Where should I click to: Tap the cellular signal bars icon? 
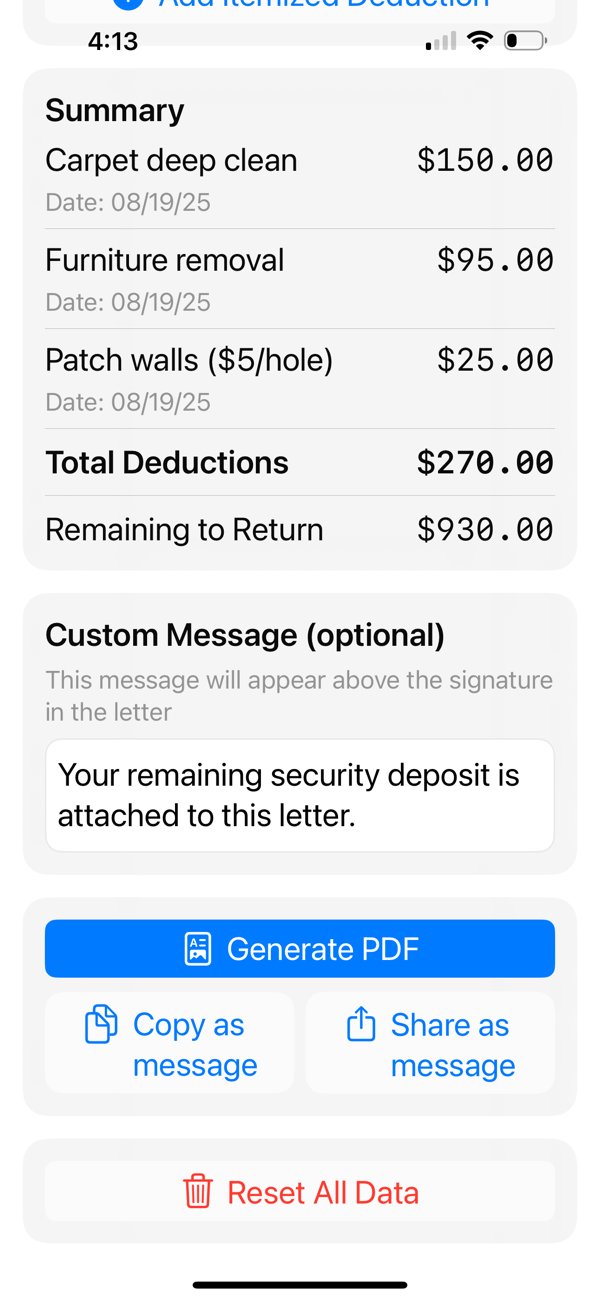[437, 41]
